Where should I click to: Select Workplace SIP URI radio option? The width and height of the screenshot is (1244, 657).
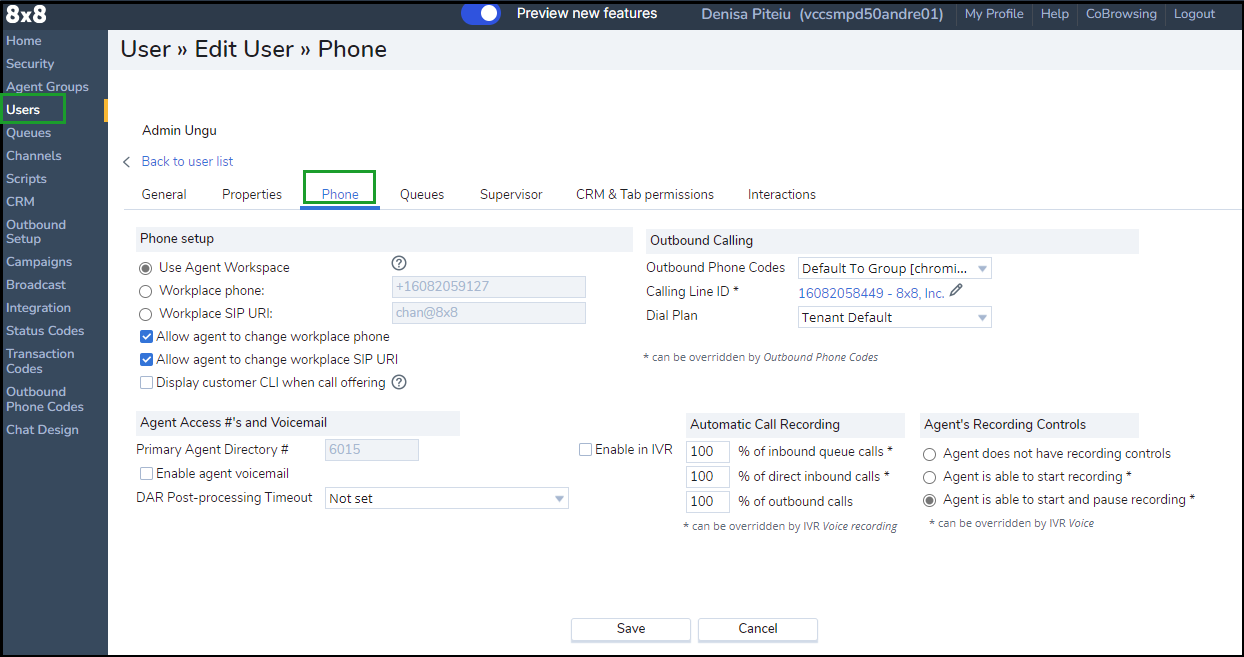coord(146,314)
